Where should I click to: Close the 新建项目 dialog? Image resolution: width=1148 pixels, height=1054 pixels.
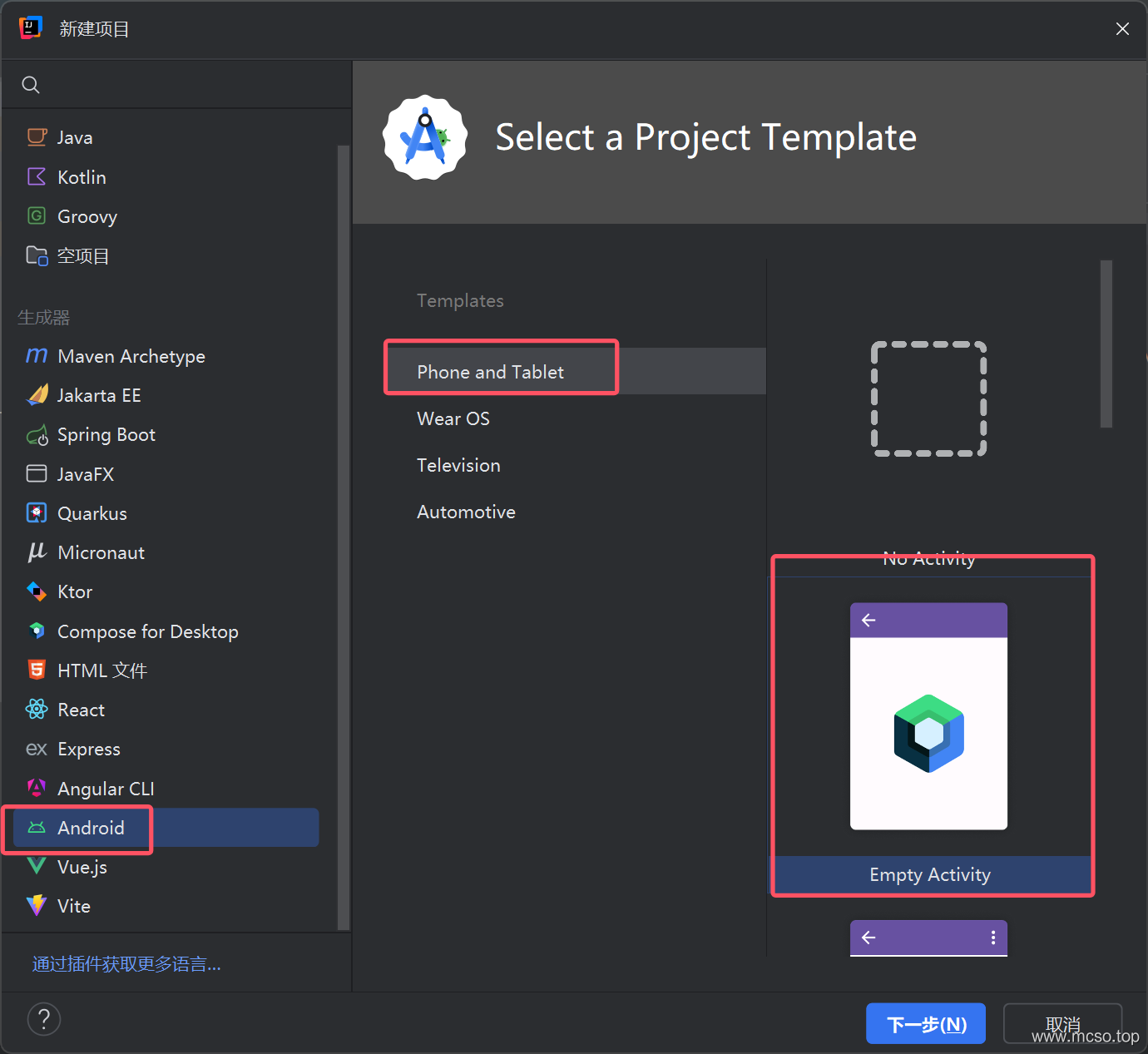tap(1122, 29)
